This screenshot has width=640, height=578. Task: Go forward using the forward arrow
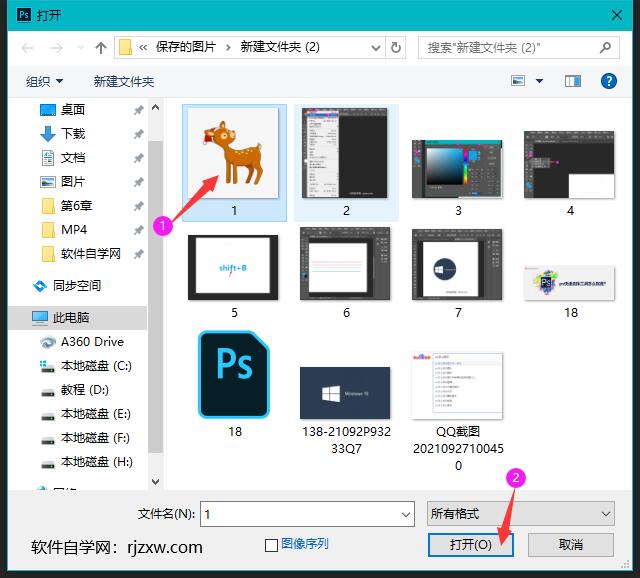coord(56,48)
